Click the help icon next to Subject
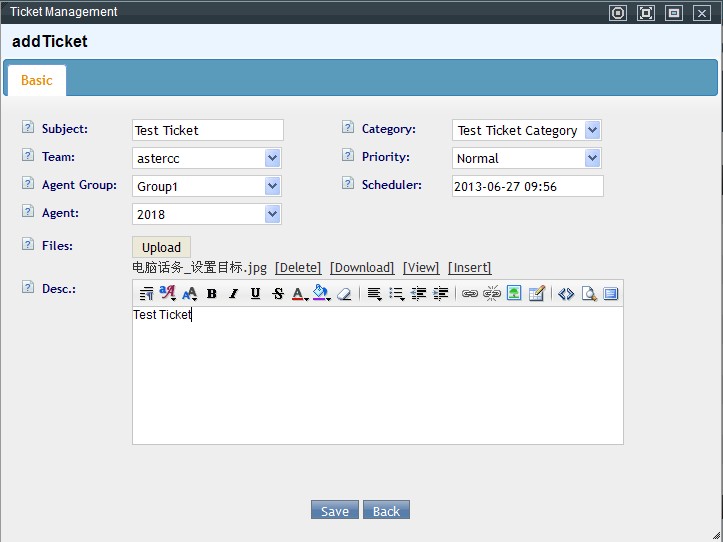The width and height of the screenshot is (723, 542). tap(26, 128)
